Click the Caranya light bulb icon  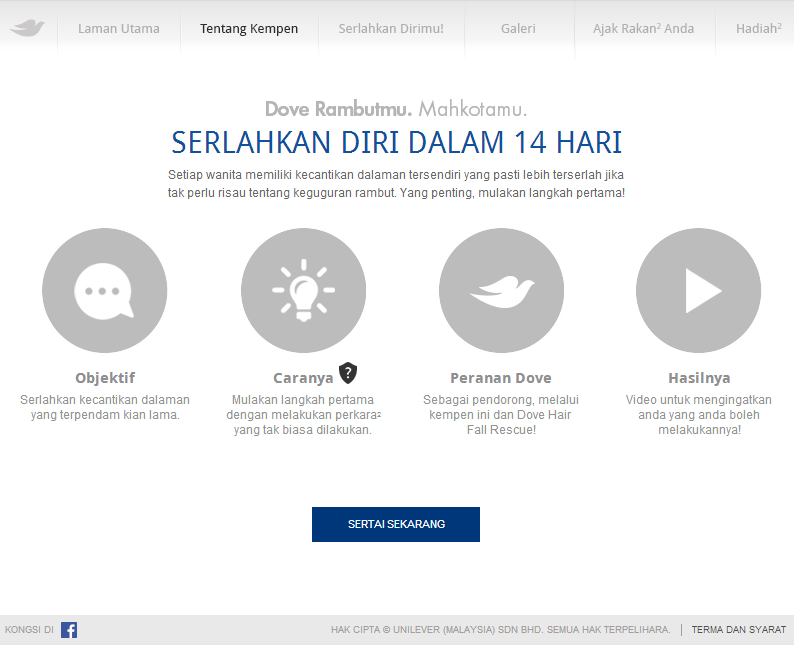tap(303, 291)
